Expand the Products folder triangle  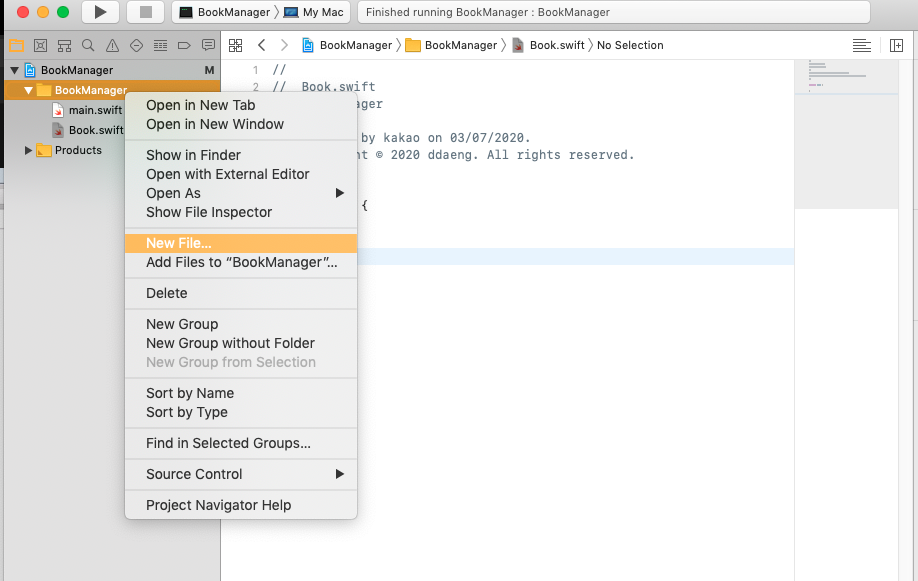pos(28,151)
